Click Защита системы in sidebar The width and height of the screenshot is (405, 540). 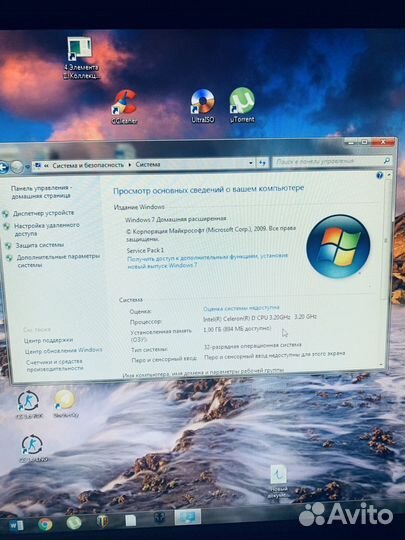point(40,245)
